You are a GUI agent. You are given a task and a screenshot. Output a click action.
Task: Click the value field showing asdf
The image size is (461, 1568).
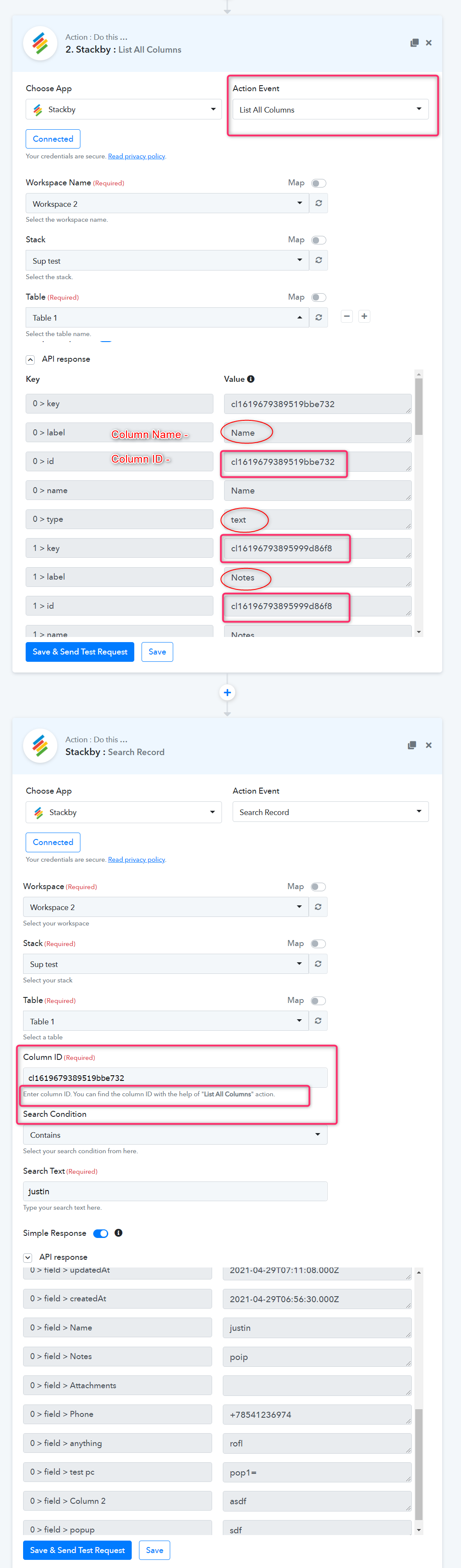click(x=317, y=1501)
